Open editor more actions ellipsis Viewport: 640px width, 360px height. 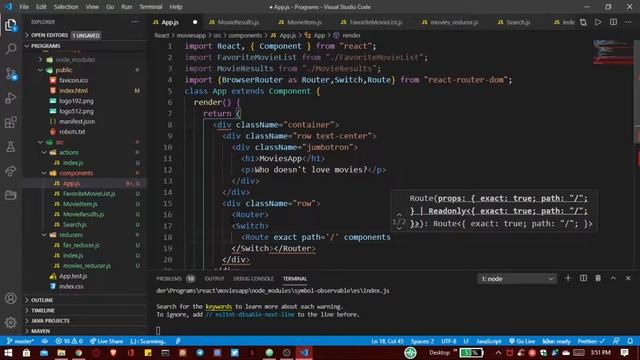pos(628,22)
